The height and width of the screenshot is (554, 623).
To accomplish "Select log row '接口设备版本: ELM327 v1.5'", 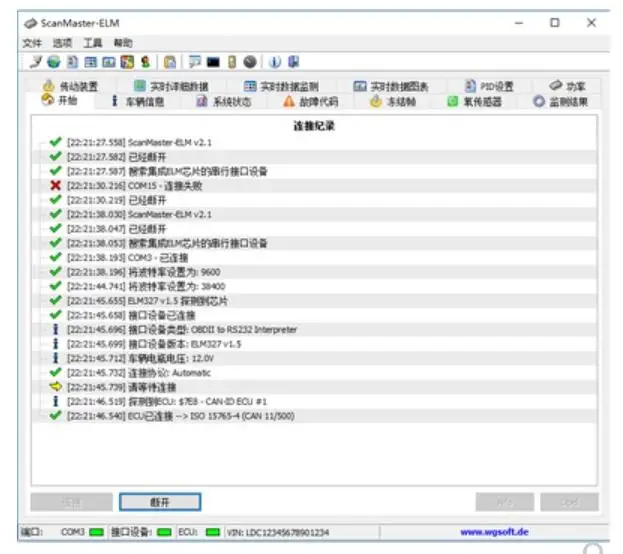I will pyautogui.click(x=314, y=344).
